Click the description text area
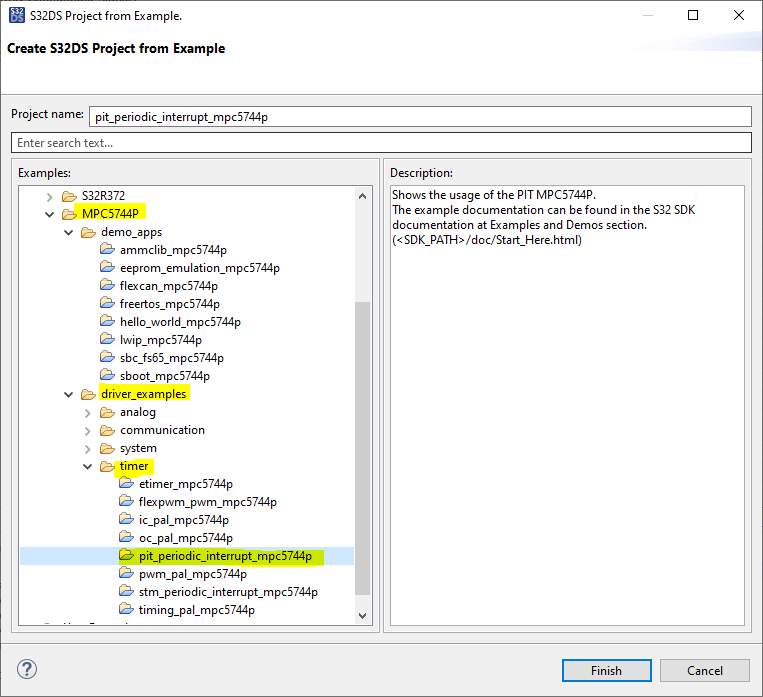The height and width of the screenshot is (697, 763). point(567,405)
